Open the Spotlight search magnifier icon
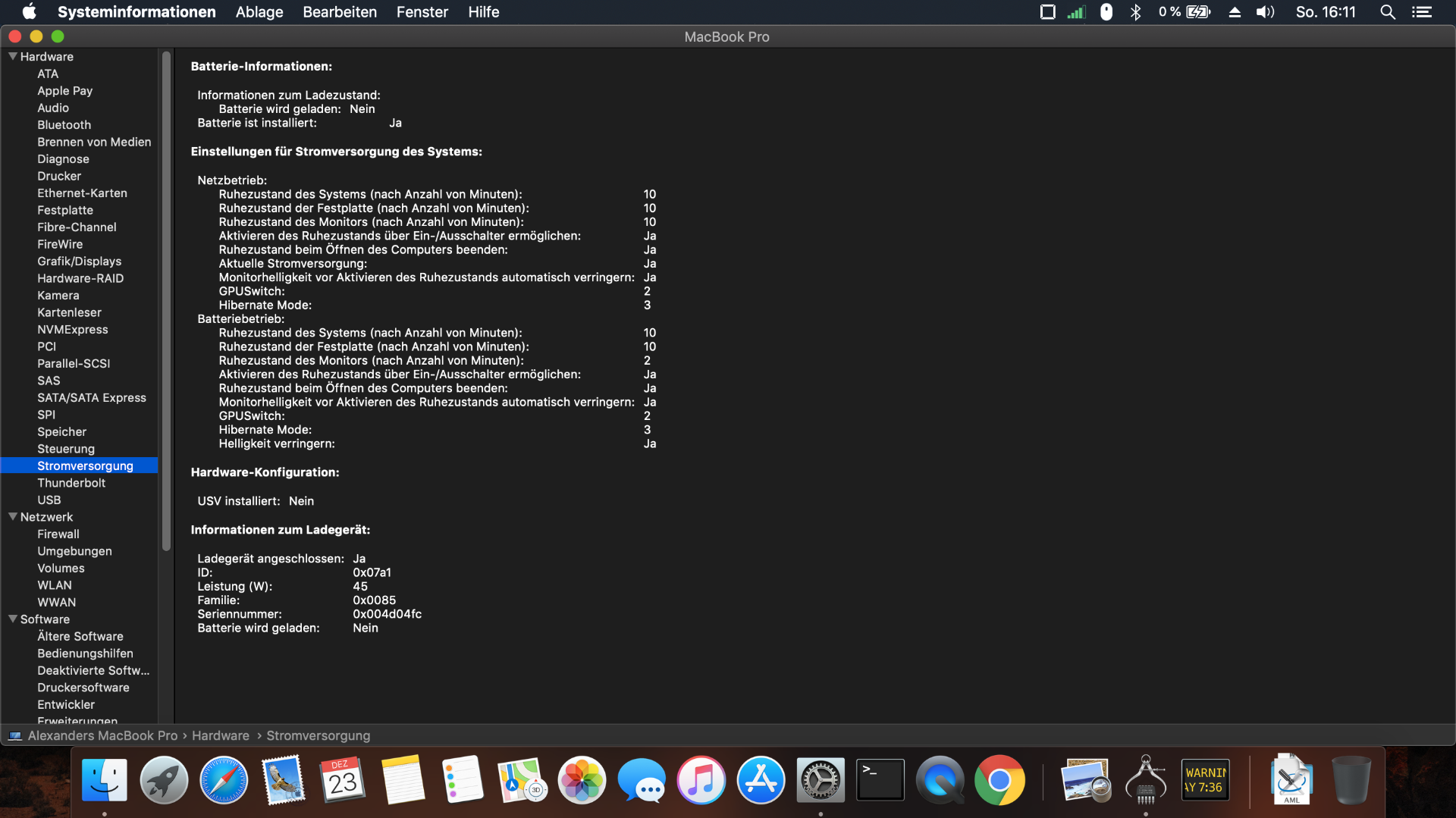 click(1387, 12)
